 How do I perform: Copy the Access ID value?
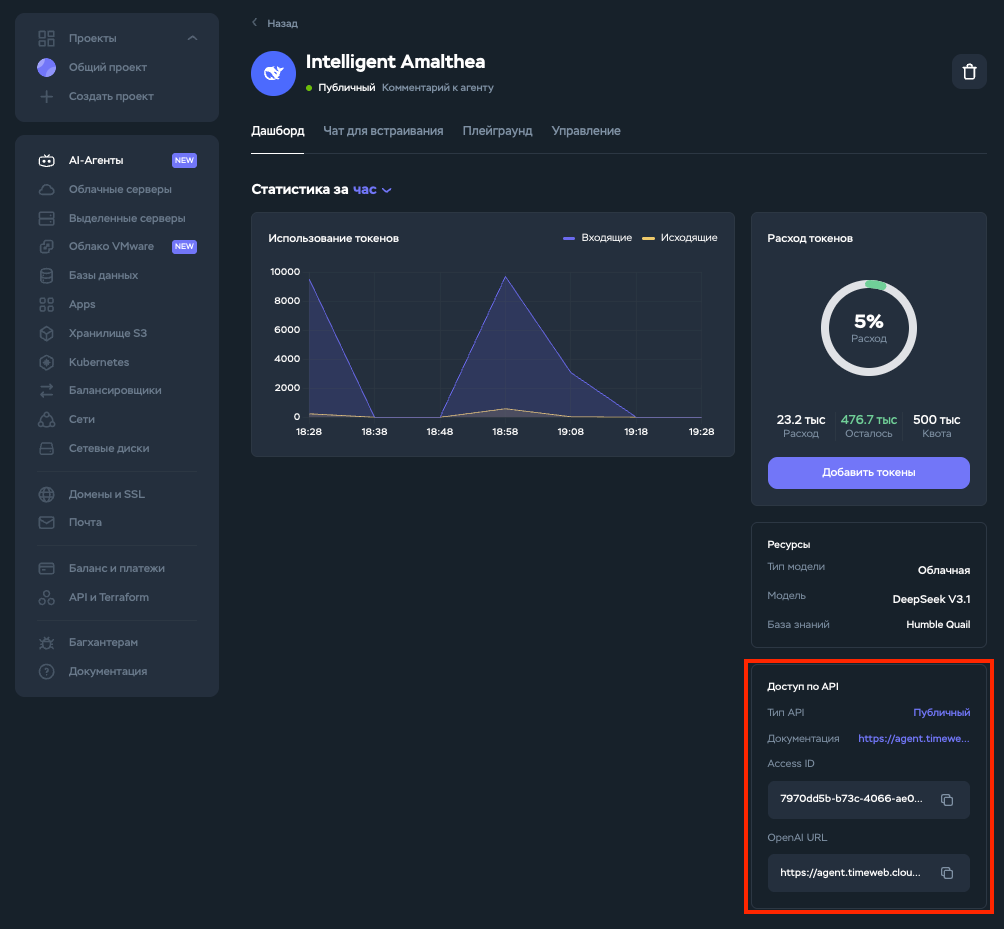pyautogui.click(x=947, y=800)
